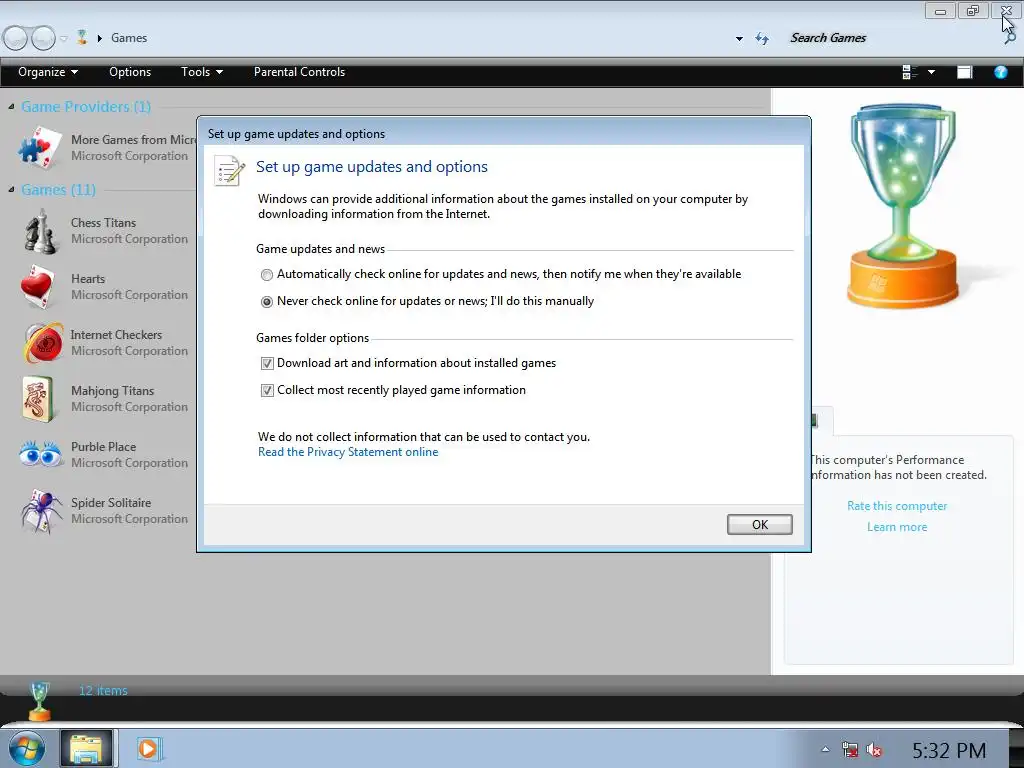Viewport: 1024px width, 768px height.
Task: Click the network status tray icon
Action: point(850,750)
